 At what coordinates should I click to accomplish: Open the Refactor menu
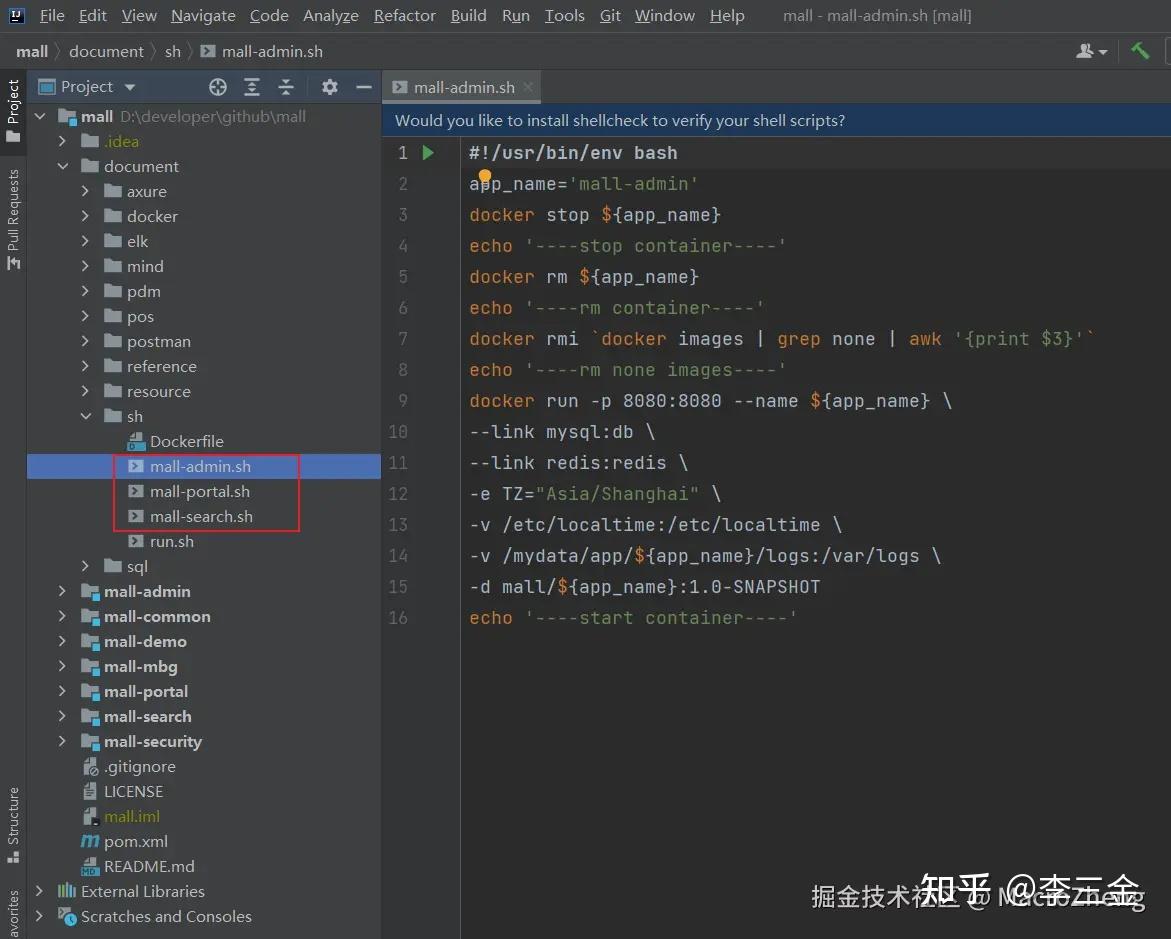404,16
